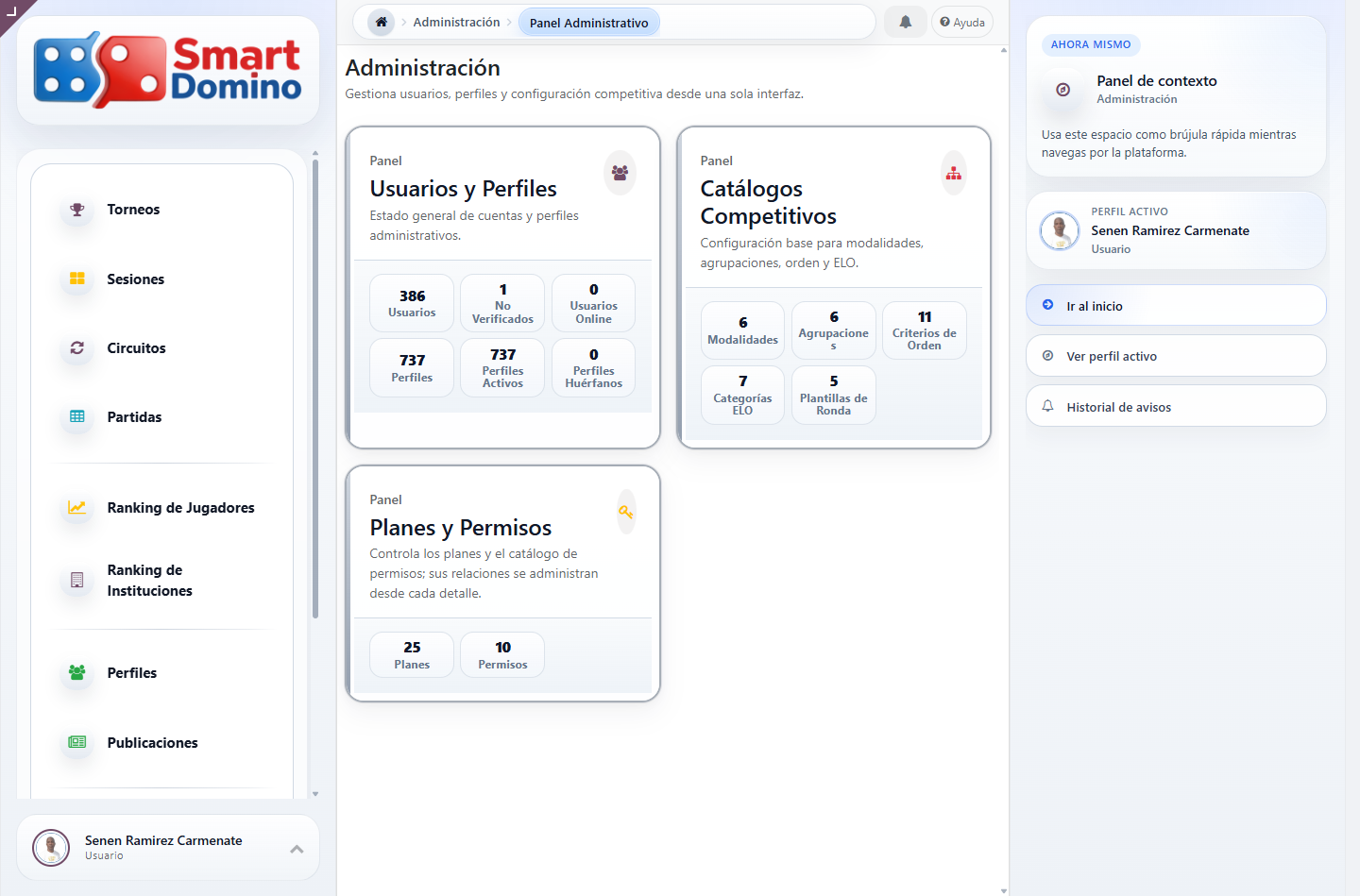The height and width of the screenshot is (896, 1360).
Task: Click the Perfiles sidebar label
Action: (x=132, y=673)
